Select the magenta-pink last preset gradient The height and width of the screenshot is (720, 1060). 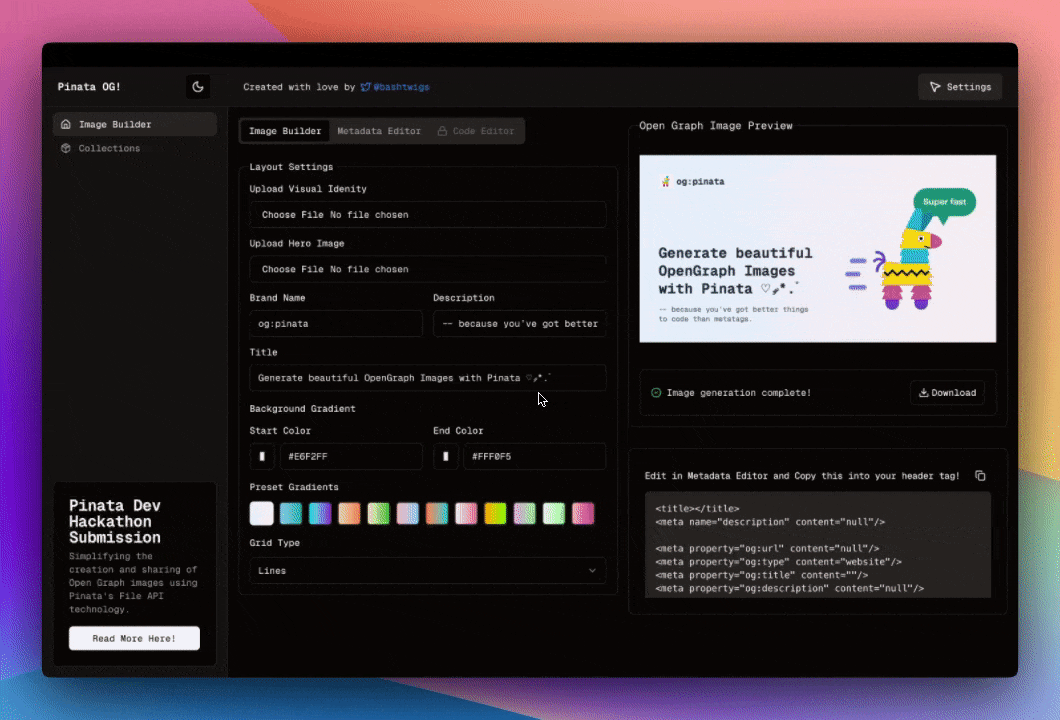(583, 514)
